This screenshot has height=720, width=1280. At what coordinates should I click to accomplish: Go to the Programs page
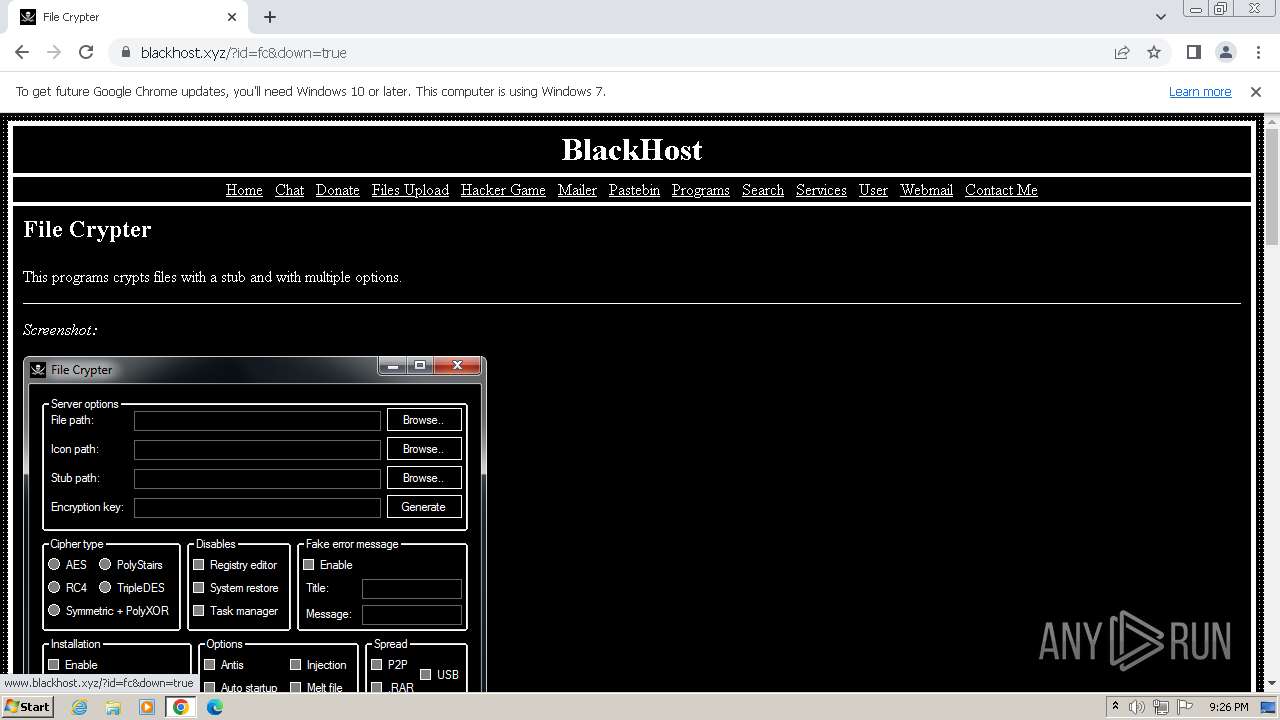pyautogui.click(x=700, y=190)
